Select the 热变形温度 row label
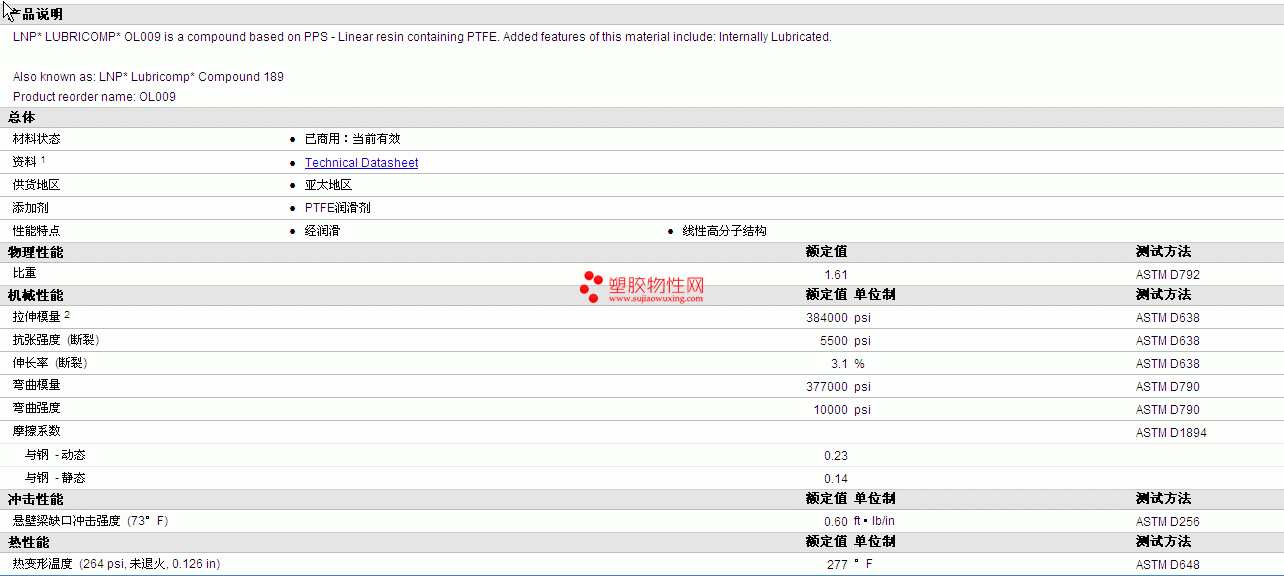1284x576 pixels. coord(116,564)
